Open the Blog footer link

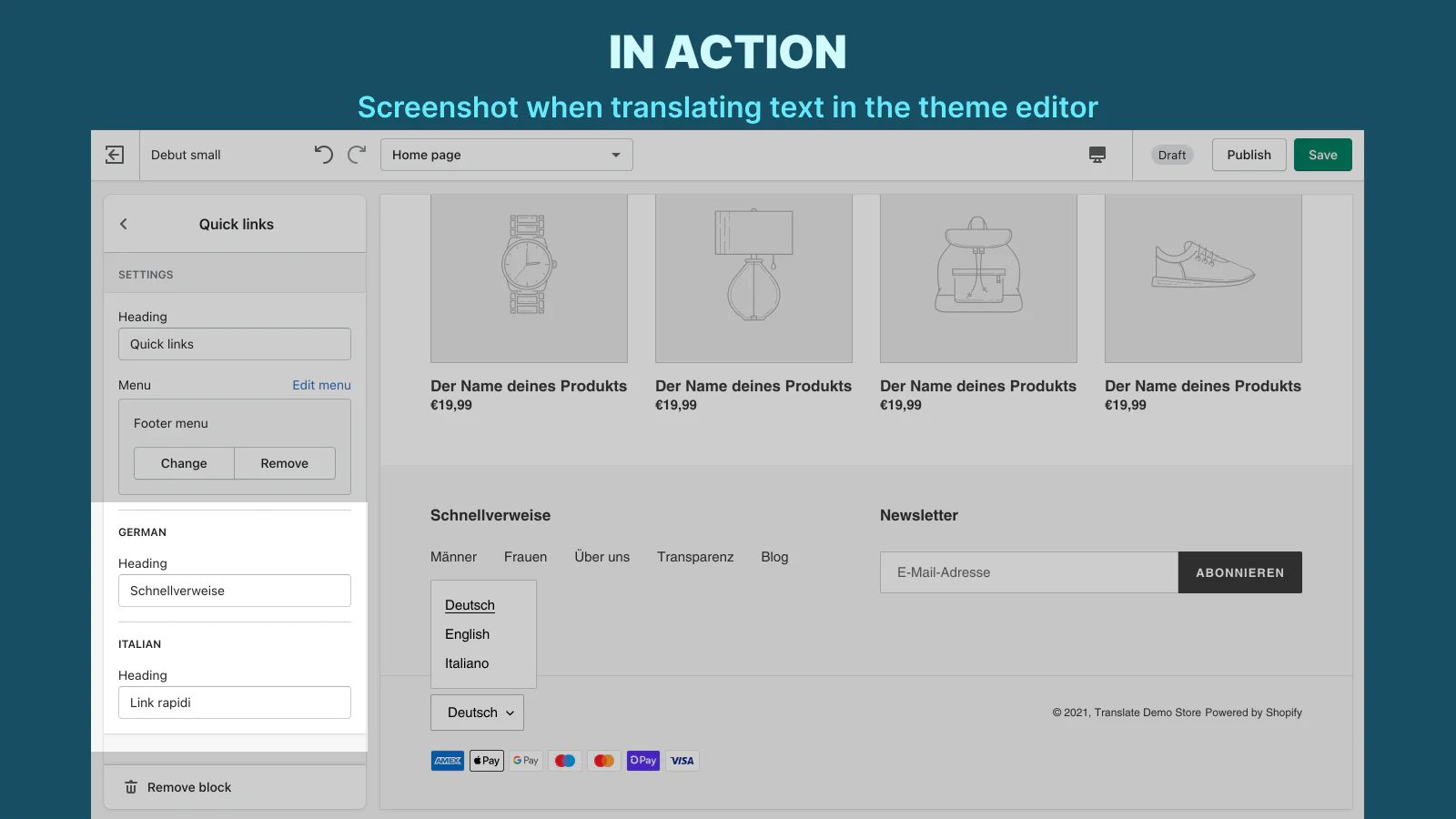774,557
